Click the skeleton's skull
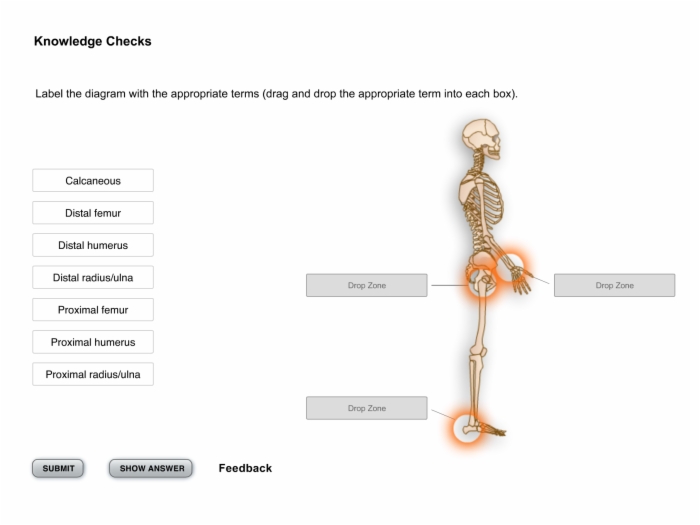Screen dimensions: 700x525 point(481,138)
